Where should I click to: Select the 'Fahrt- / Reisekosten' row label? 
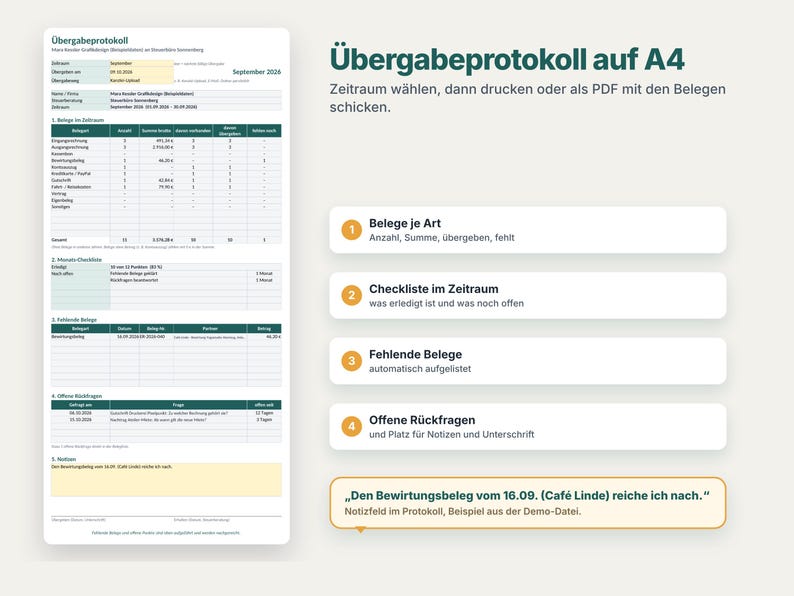pos(71,187)
